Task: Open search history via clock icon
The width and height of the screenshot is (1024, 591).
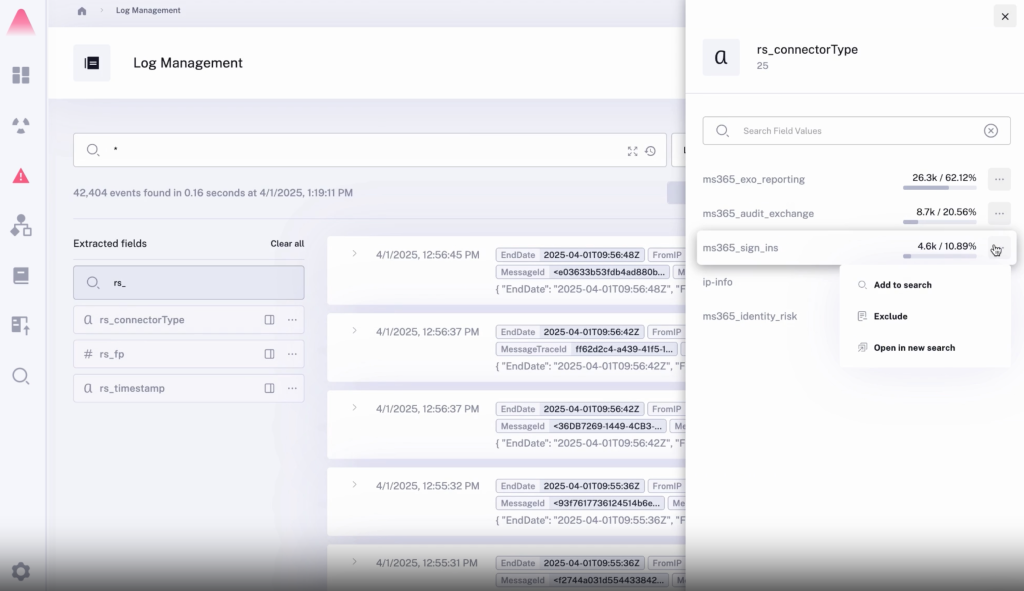Action: [x=652, y=151]
